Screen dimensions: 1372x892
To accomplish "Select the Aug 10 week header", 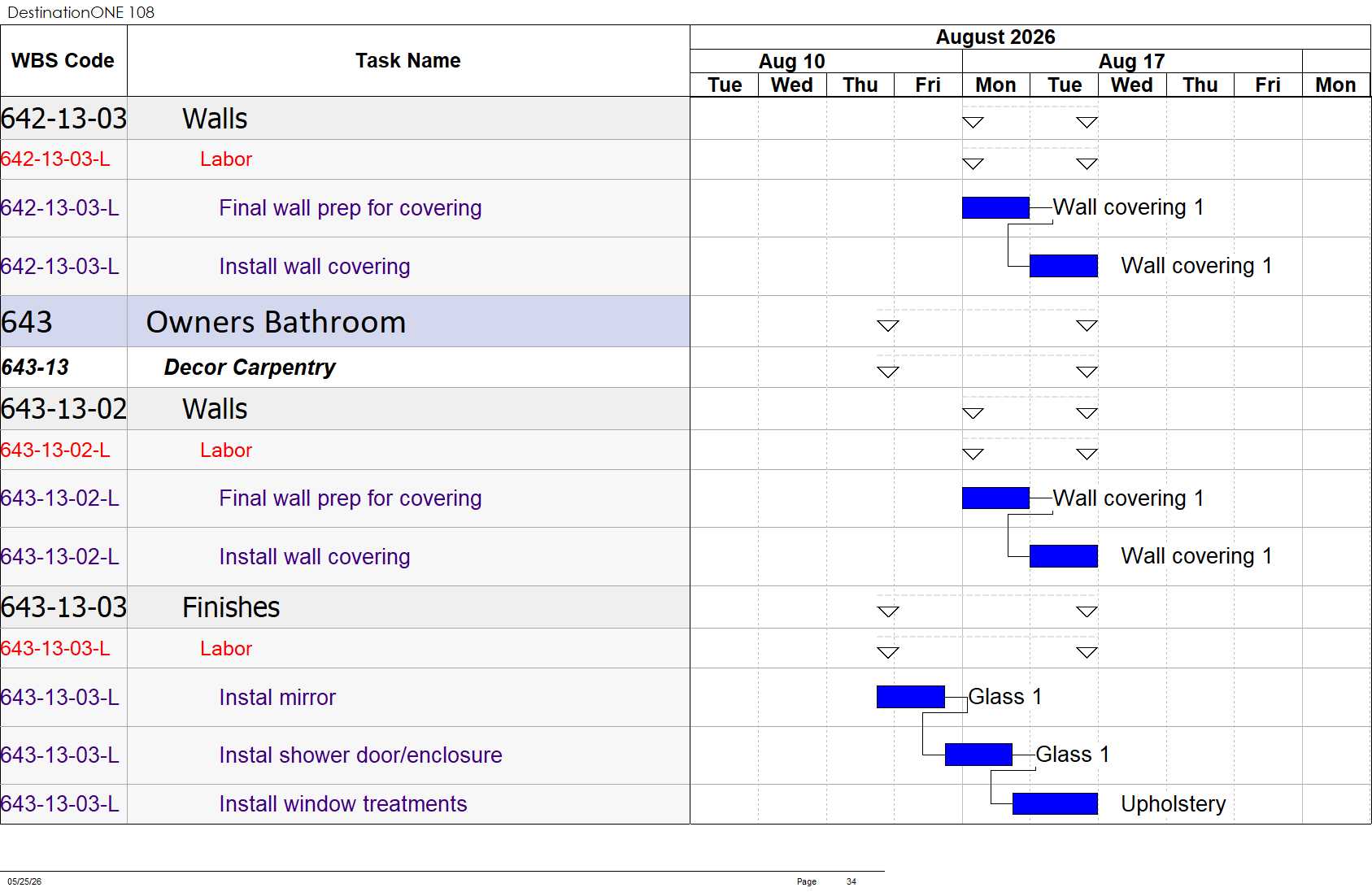I will (791, 62).
